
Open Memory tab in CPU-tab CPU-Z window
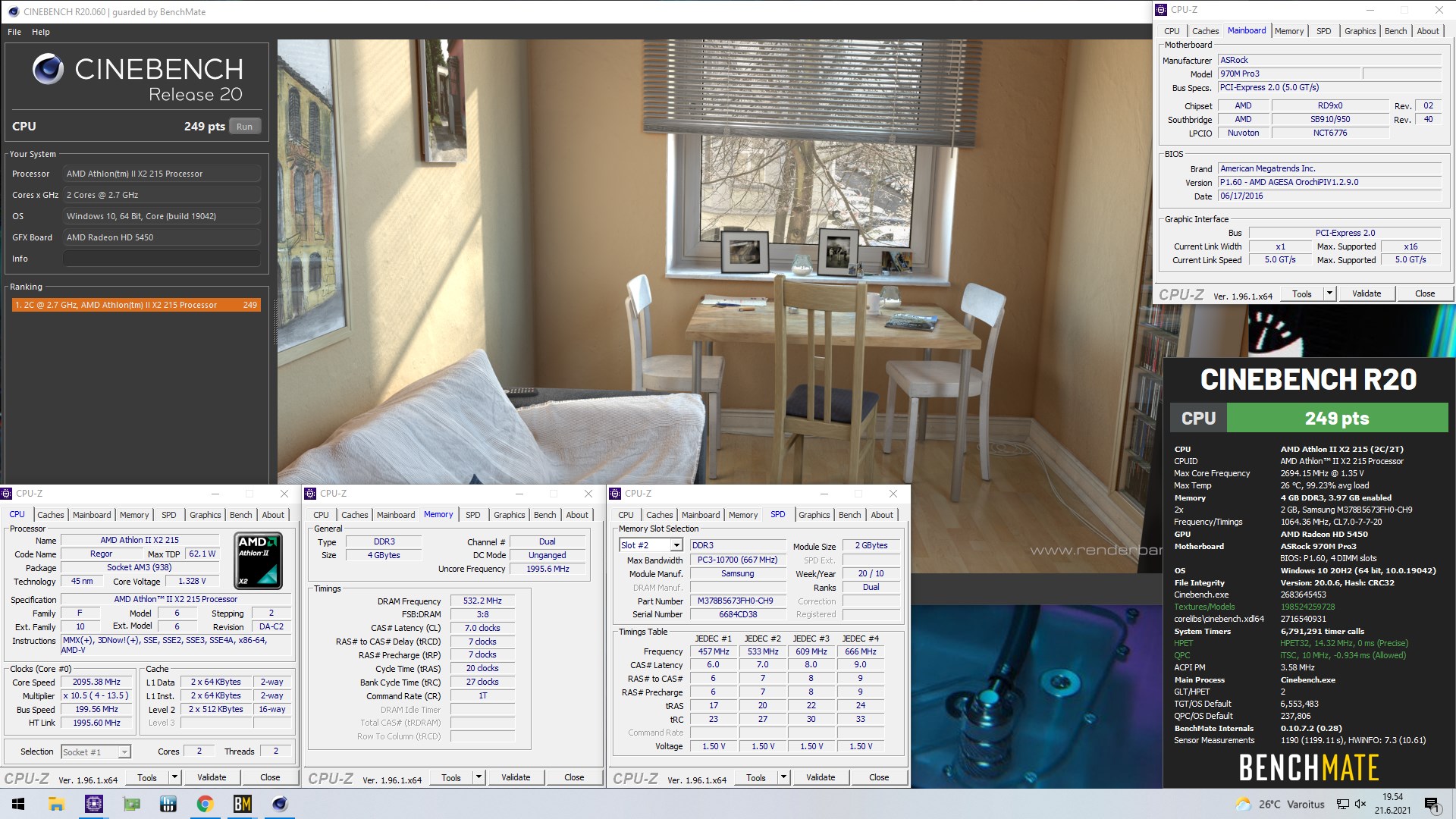[x=134, y=515]
